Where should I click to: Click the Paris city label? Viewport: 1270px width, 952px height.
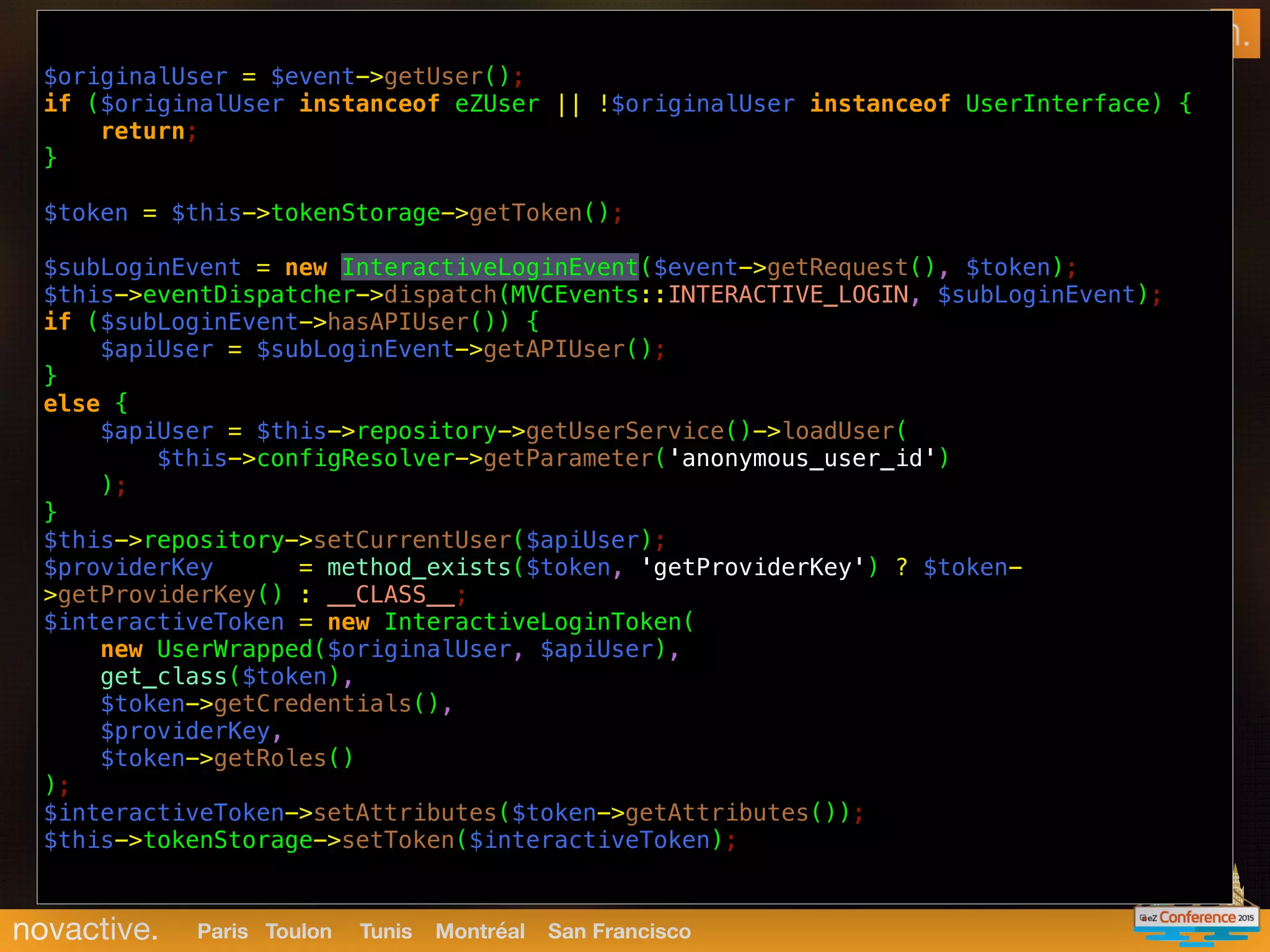pos(222,931)
